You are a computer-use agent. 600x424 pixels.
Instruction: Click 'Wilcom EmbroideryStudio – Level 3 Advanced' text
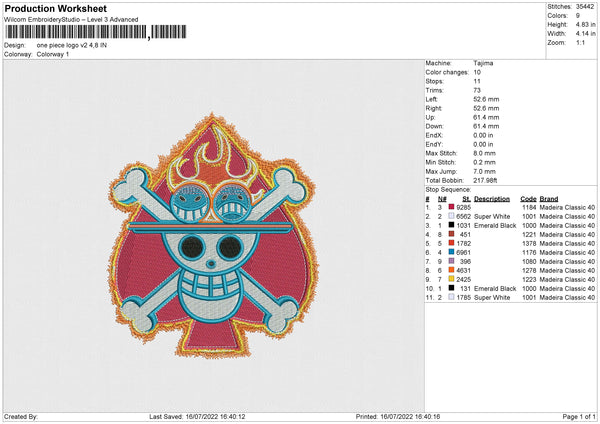click(x=71, y=20)
